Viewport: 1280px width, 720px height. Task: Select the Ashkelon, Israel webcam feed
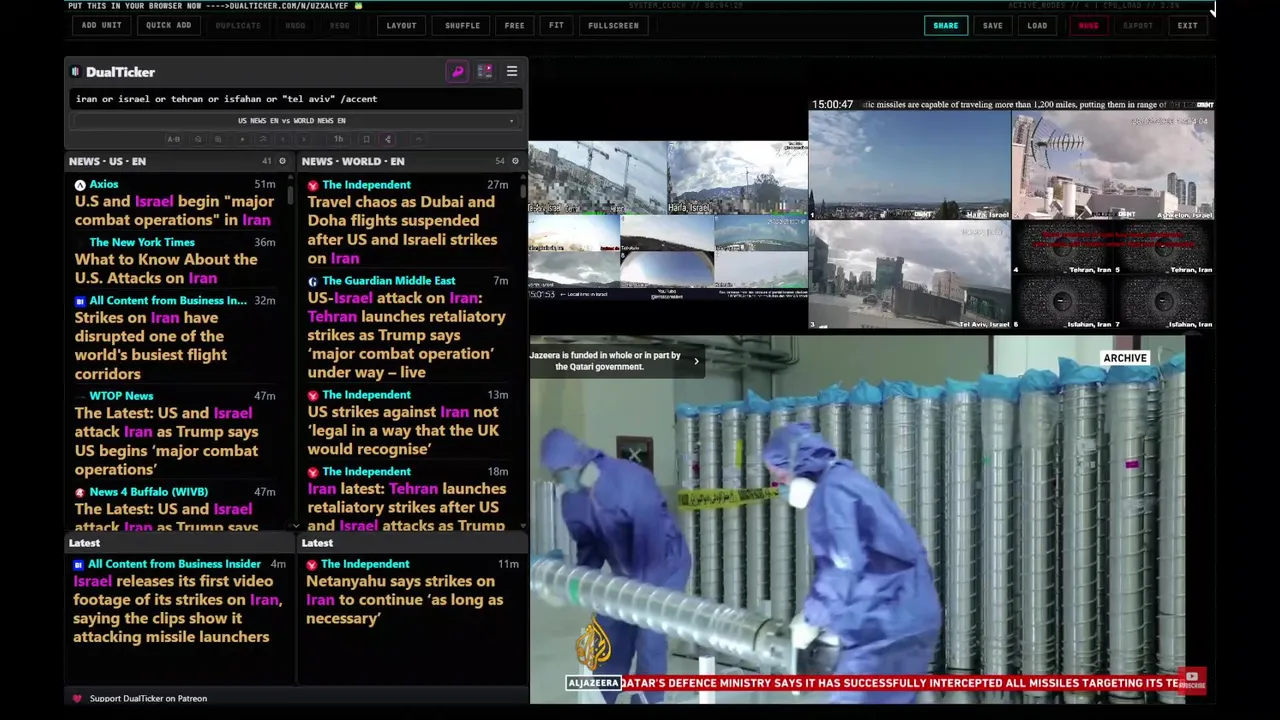(x=1113, y=165)
